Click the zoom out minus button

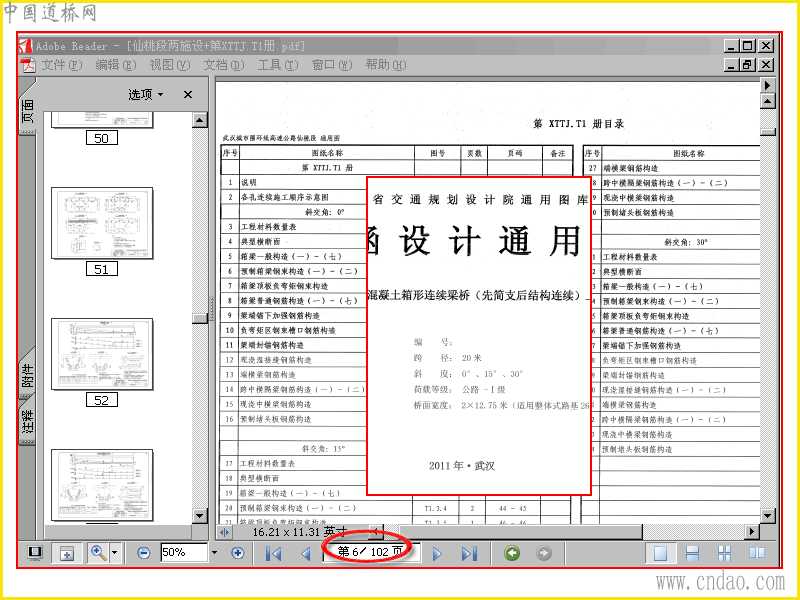tap(144, 553)
